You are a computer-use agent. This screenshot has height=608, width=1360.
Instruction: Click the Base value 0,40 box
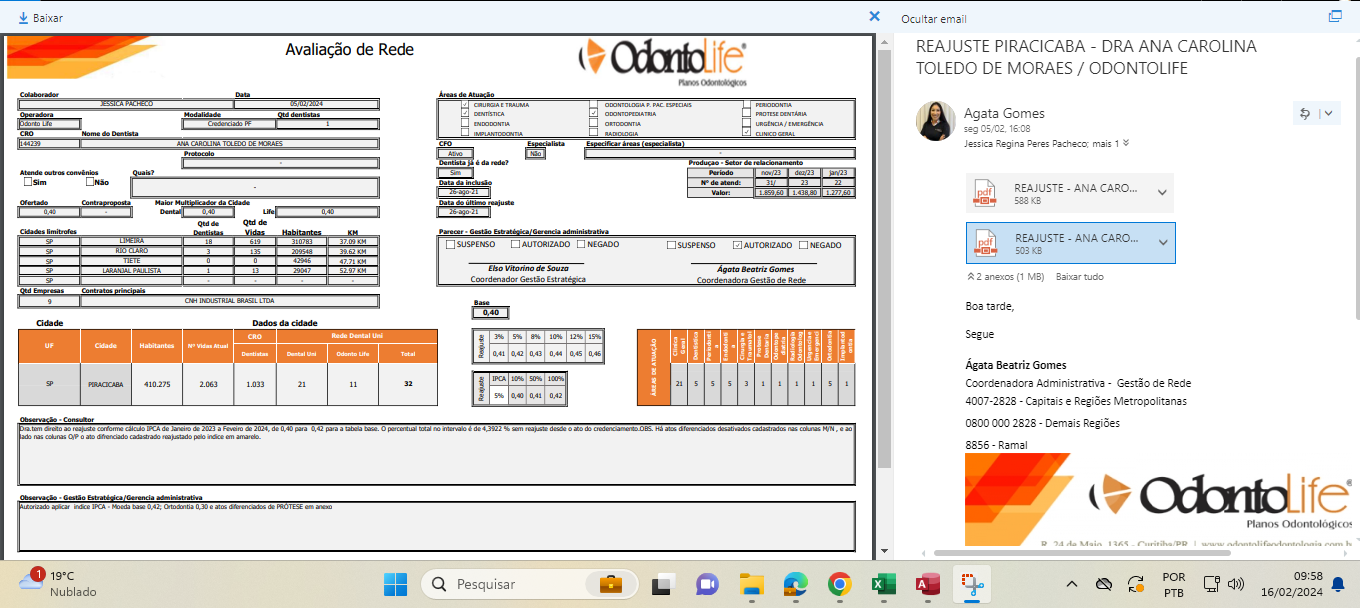pos(490,313)
